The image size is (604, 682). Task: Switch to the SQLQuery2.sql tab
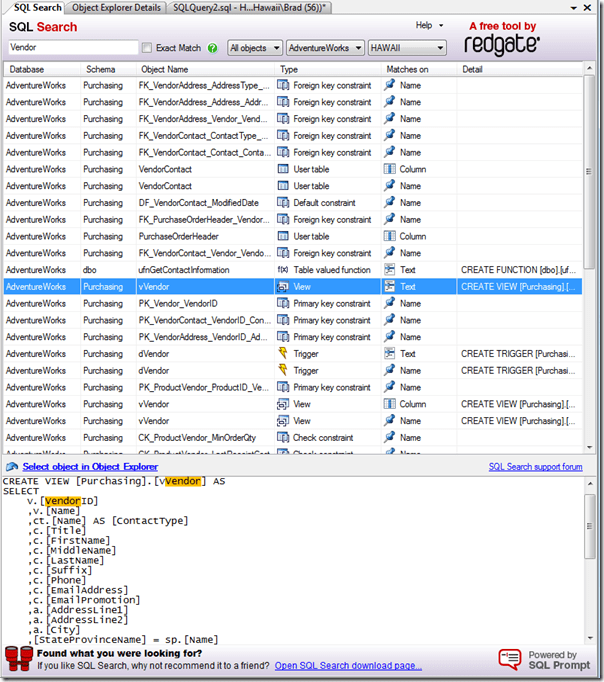(248, 7)
